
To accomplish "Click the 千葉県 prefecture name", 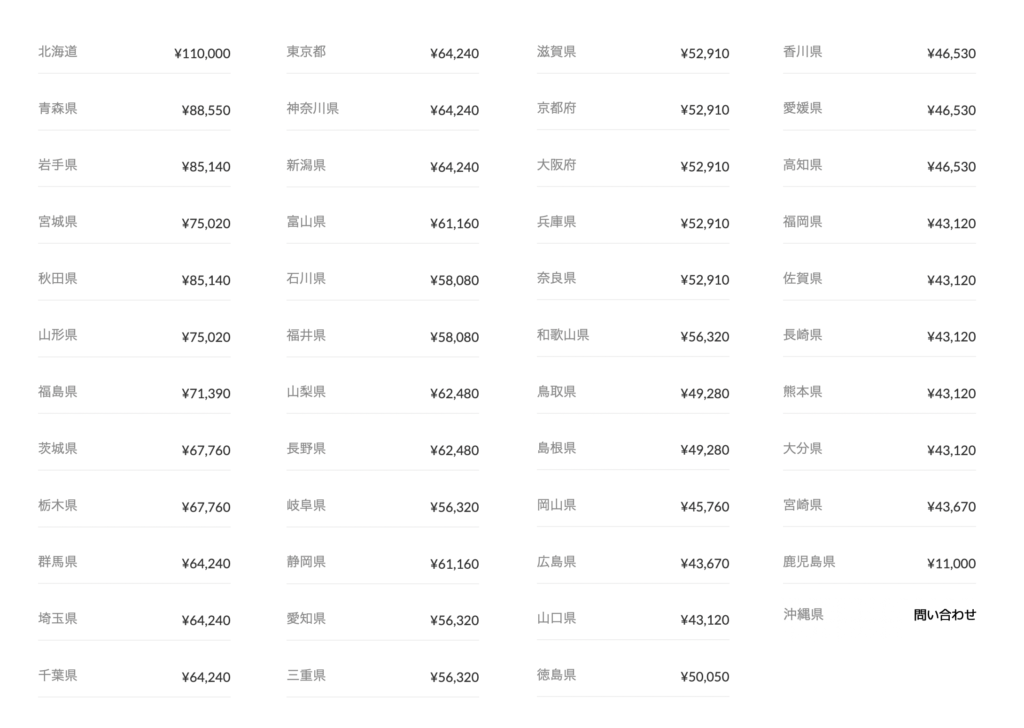I will click(x=57, y=675).
